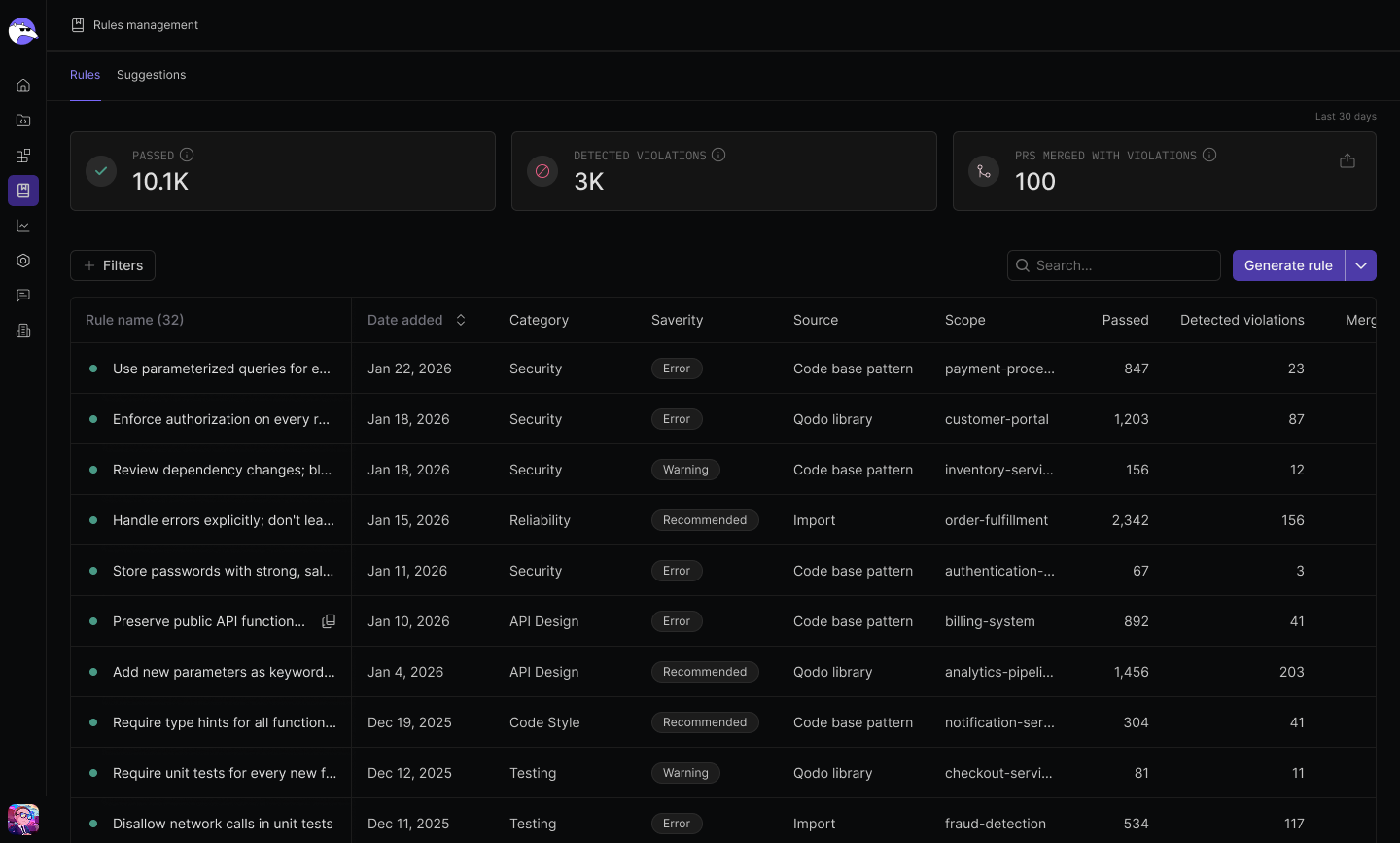Image resolution: width=1400 pixels, height=843 pixels.
Task: Click the Error severity badge for customer-portal row
Action: pyautogui.click(x=677, y=419)
